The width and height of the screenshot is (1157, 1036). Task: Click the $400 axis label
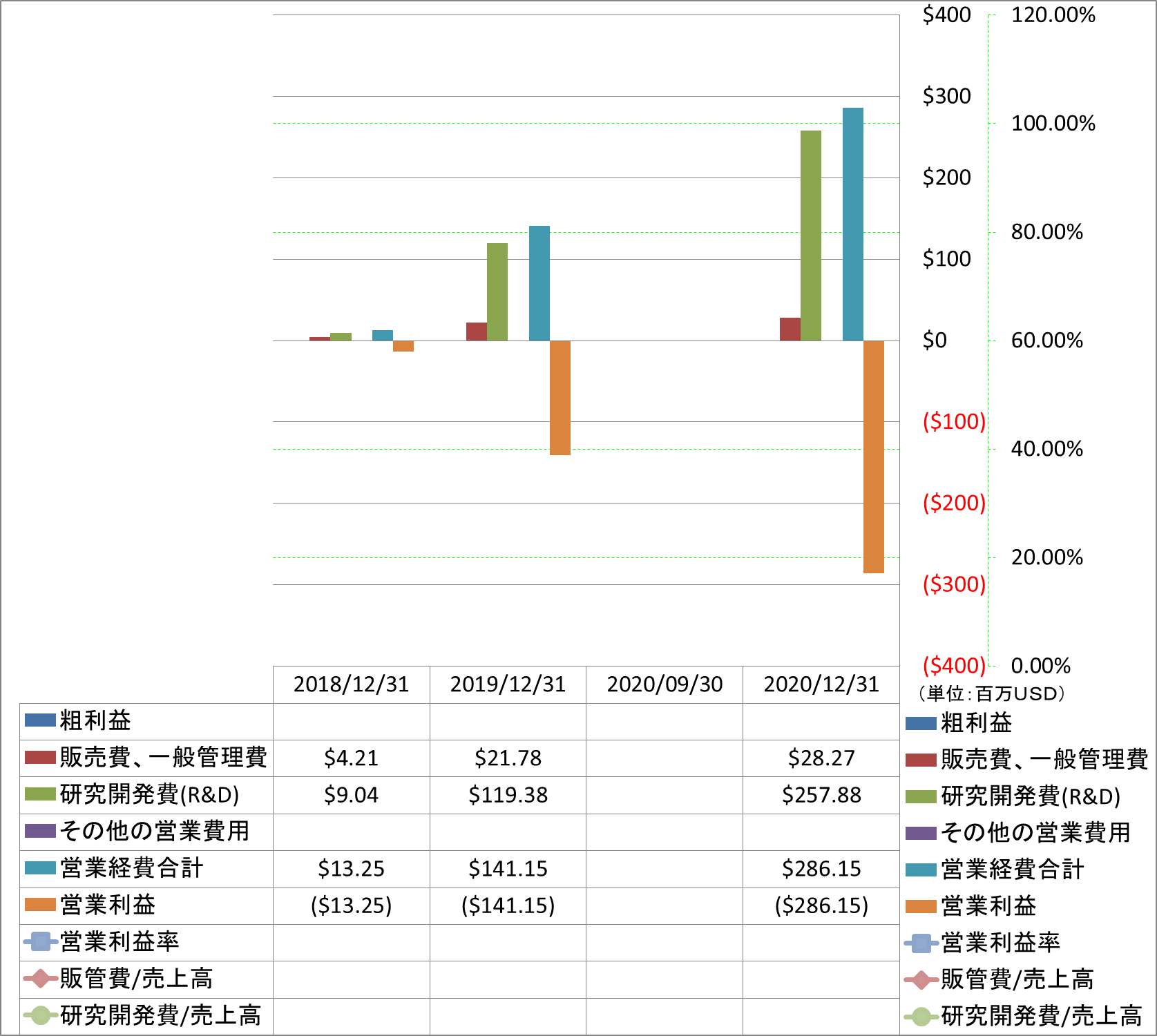[946, 15]
